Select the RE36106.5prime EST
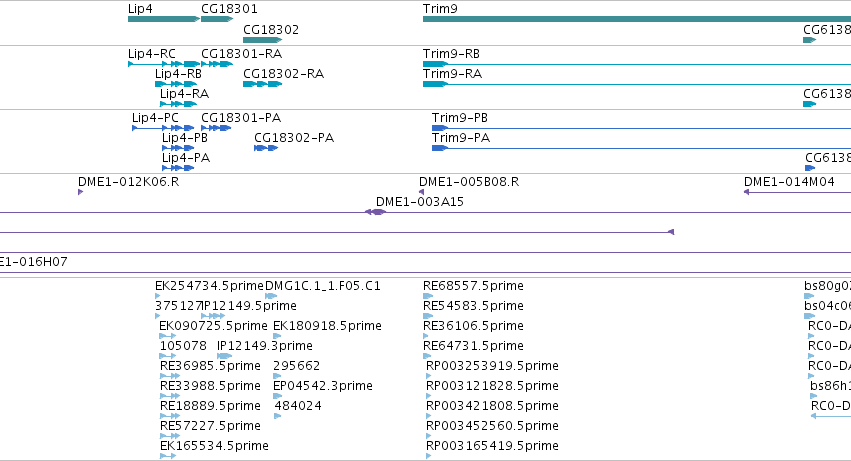 pyautogui.click(x=426, y=336)
